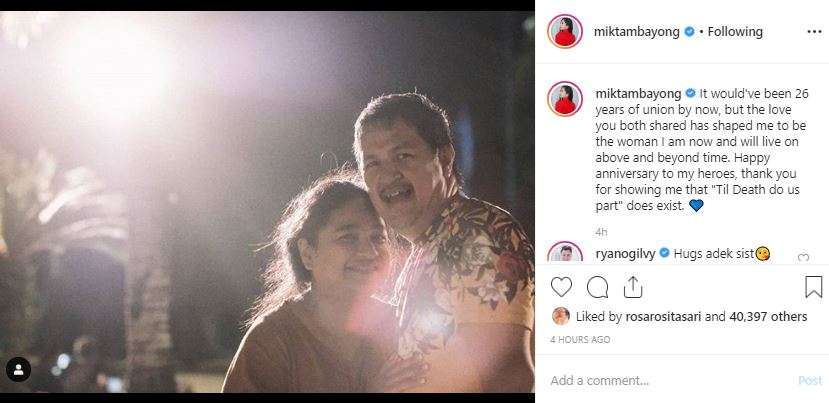Like the post with the heart icon
This screenshot has width=829, height=403.
pyautogui.click(x=562, y=287)
